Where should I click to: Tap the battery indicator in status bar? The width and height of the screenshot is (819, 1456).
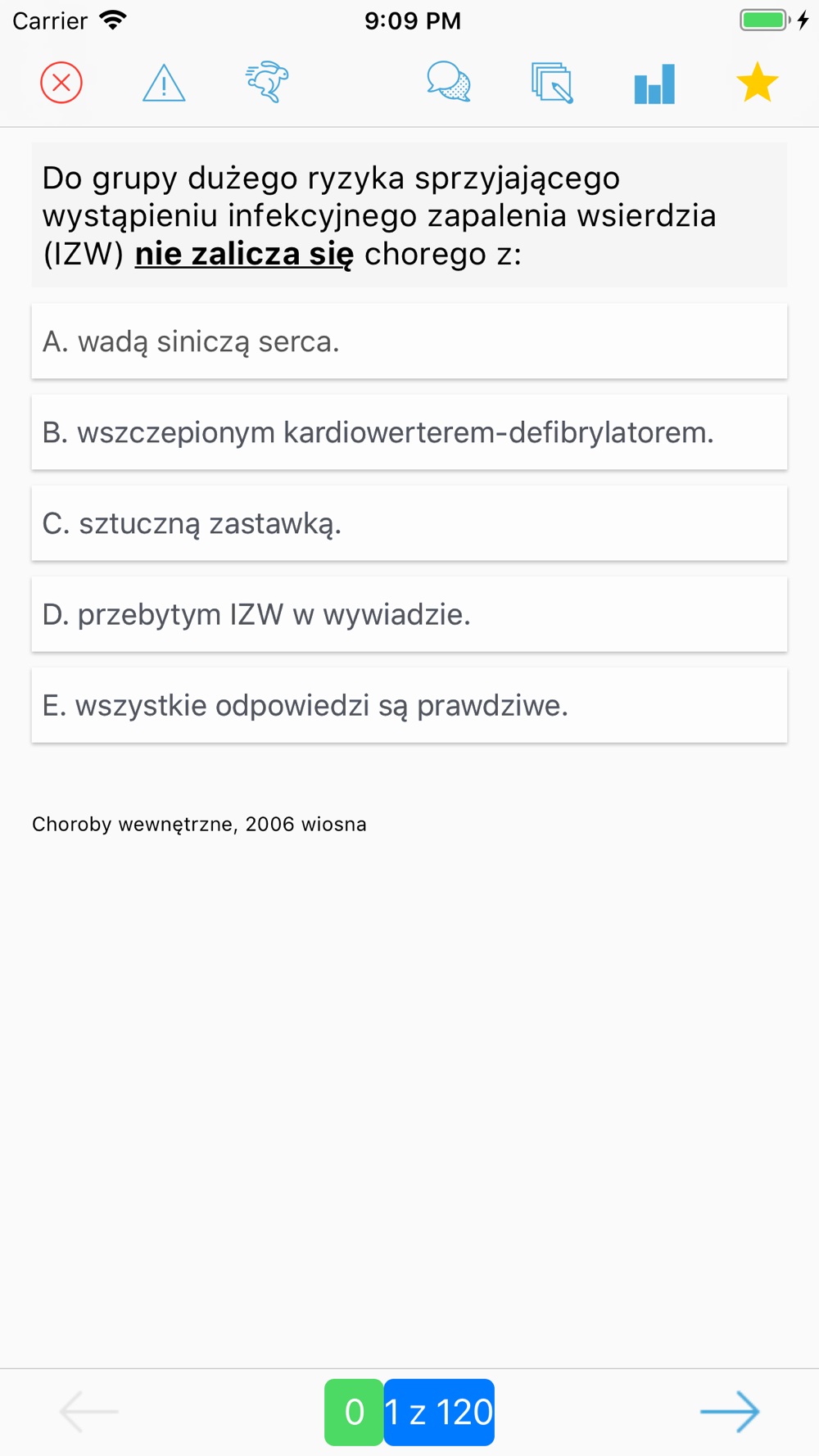click(x=765, y=20)
